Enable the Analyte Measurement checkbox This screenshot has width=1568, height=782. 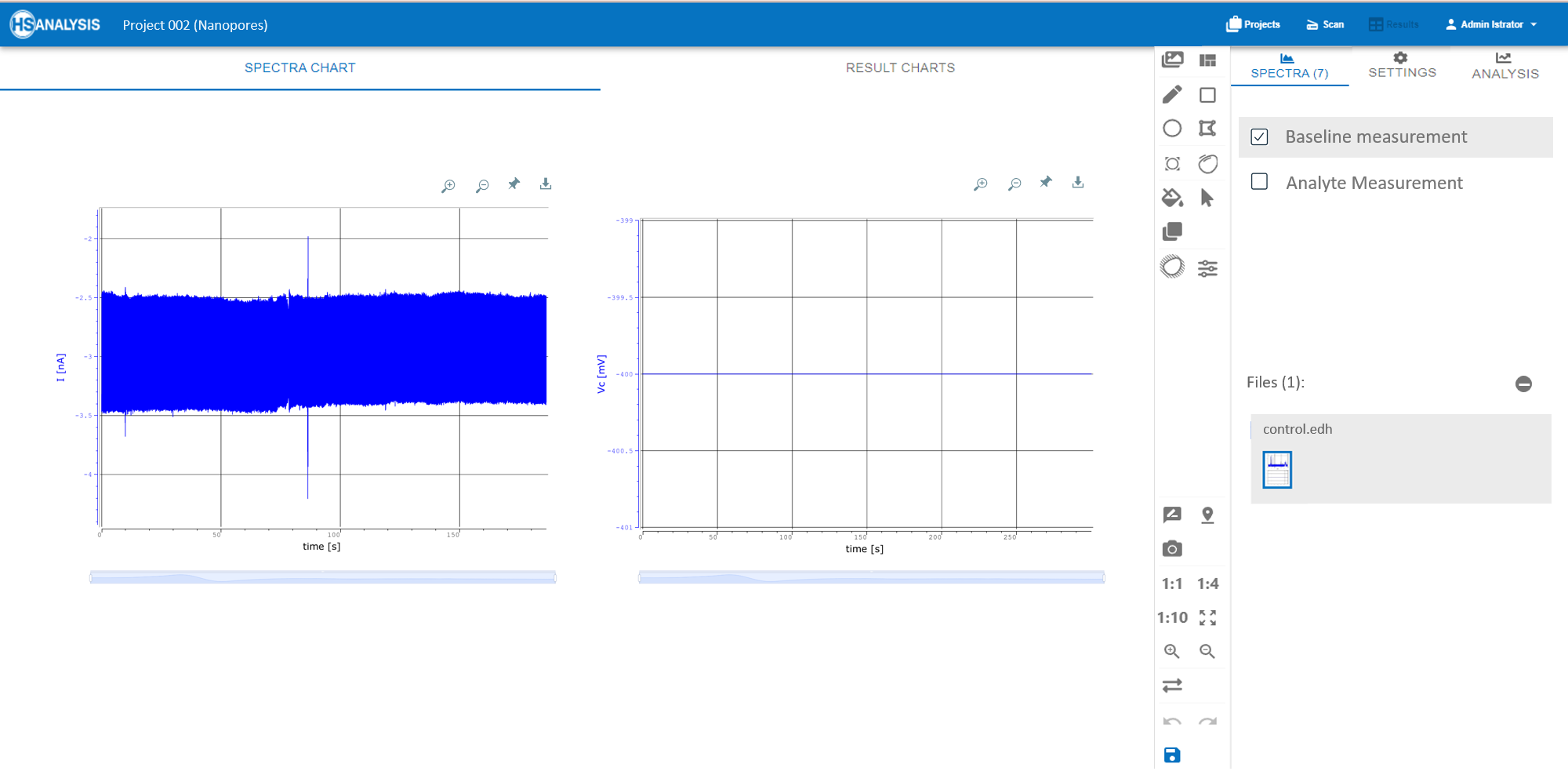[x=1259, y=182]
